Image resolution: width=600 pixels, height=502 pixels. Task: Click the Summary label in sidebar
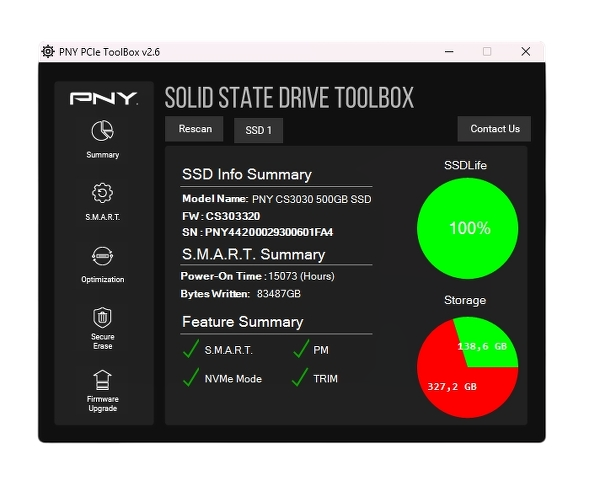click(x=103, y=155)
